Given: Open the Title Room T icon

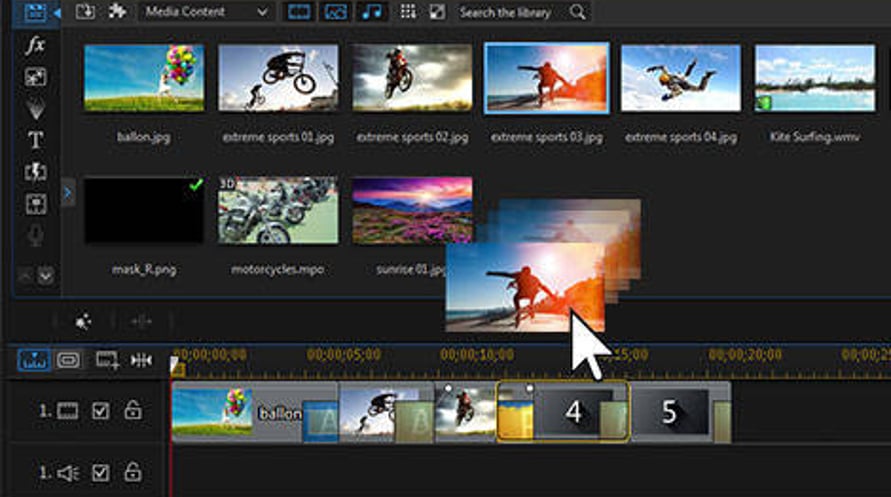Looking at the screenshot, I should click(35, 140).
